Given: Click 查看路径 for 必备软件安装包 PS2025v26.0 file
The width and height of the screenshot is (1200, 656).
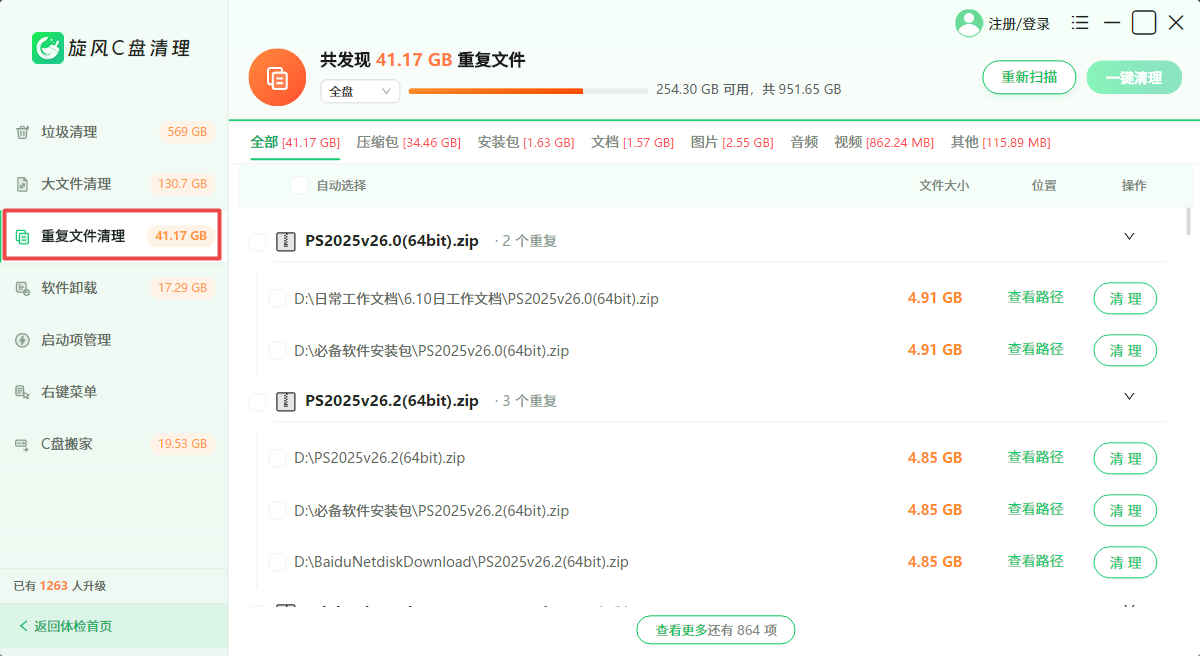Looking at the screenshot, I should [x=1035, y=349].
